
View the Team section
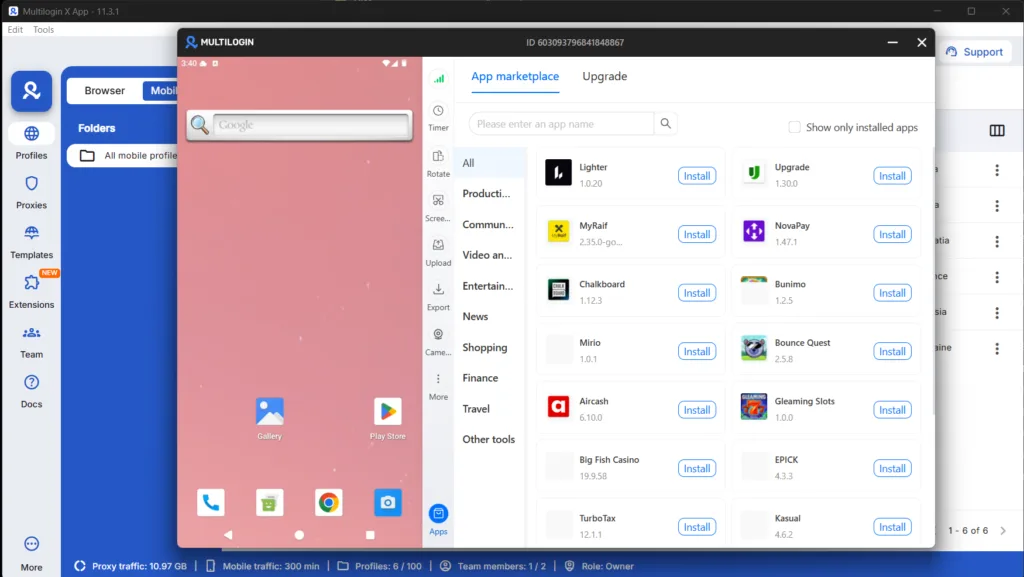coord(31,342)
